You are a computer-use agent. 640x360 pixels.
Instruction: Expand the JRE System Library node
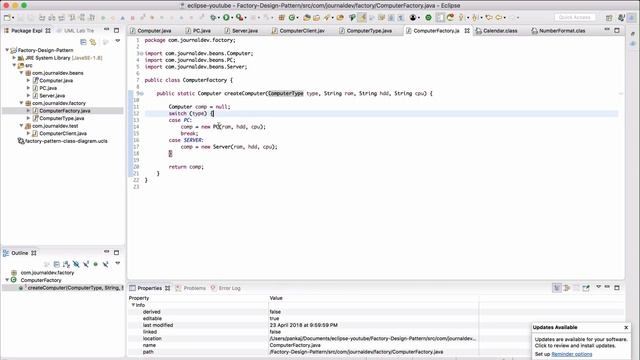click(14, 58)
